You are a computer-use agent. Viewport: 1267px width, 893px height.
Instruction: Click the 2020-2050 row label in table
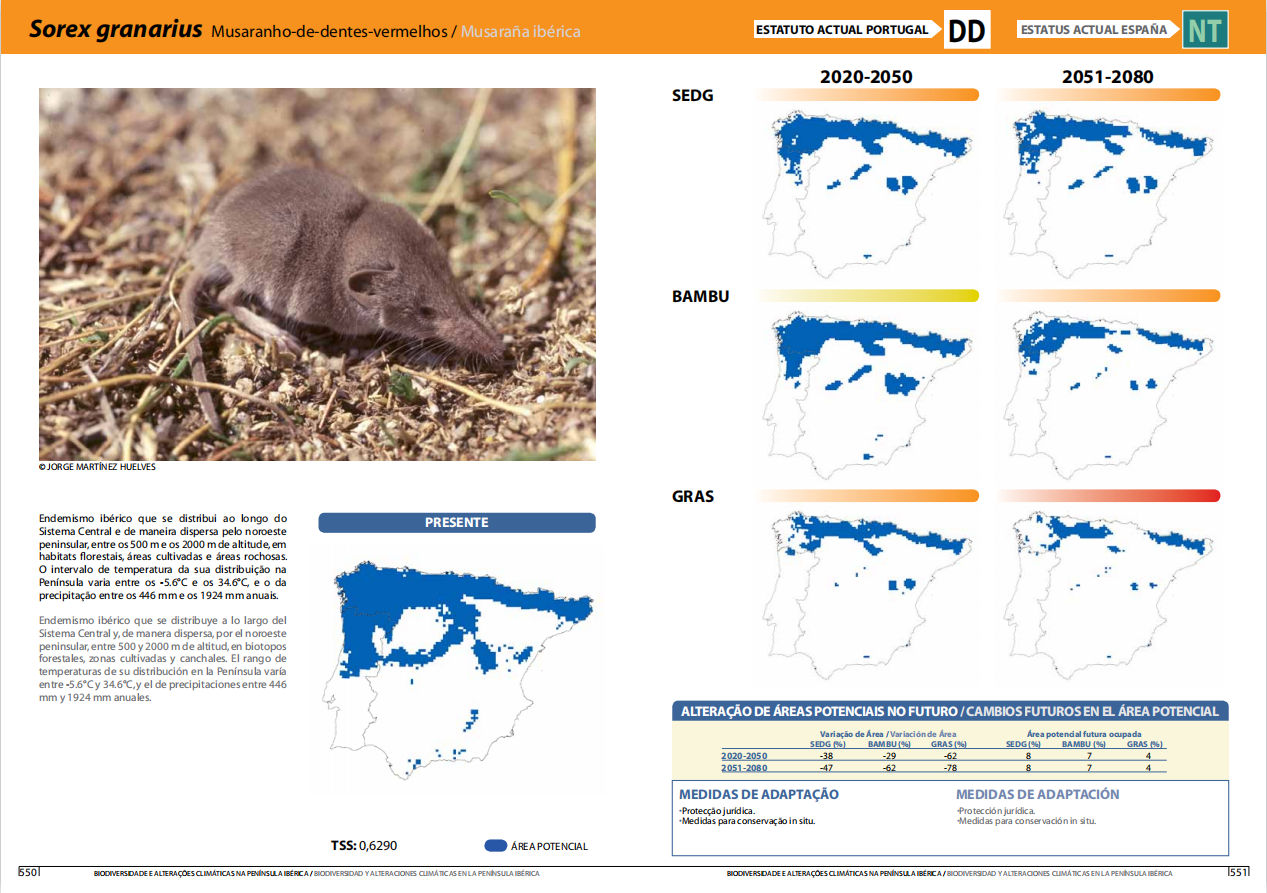[744, 756]
